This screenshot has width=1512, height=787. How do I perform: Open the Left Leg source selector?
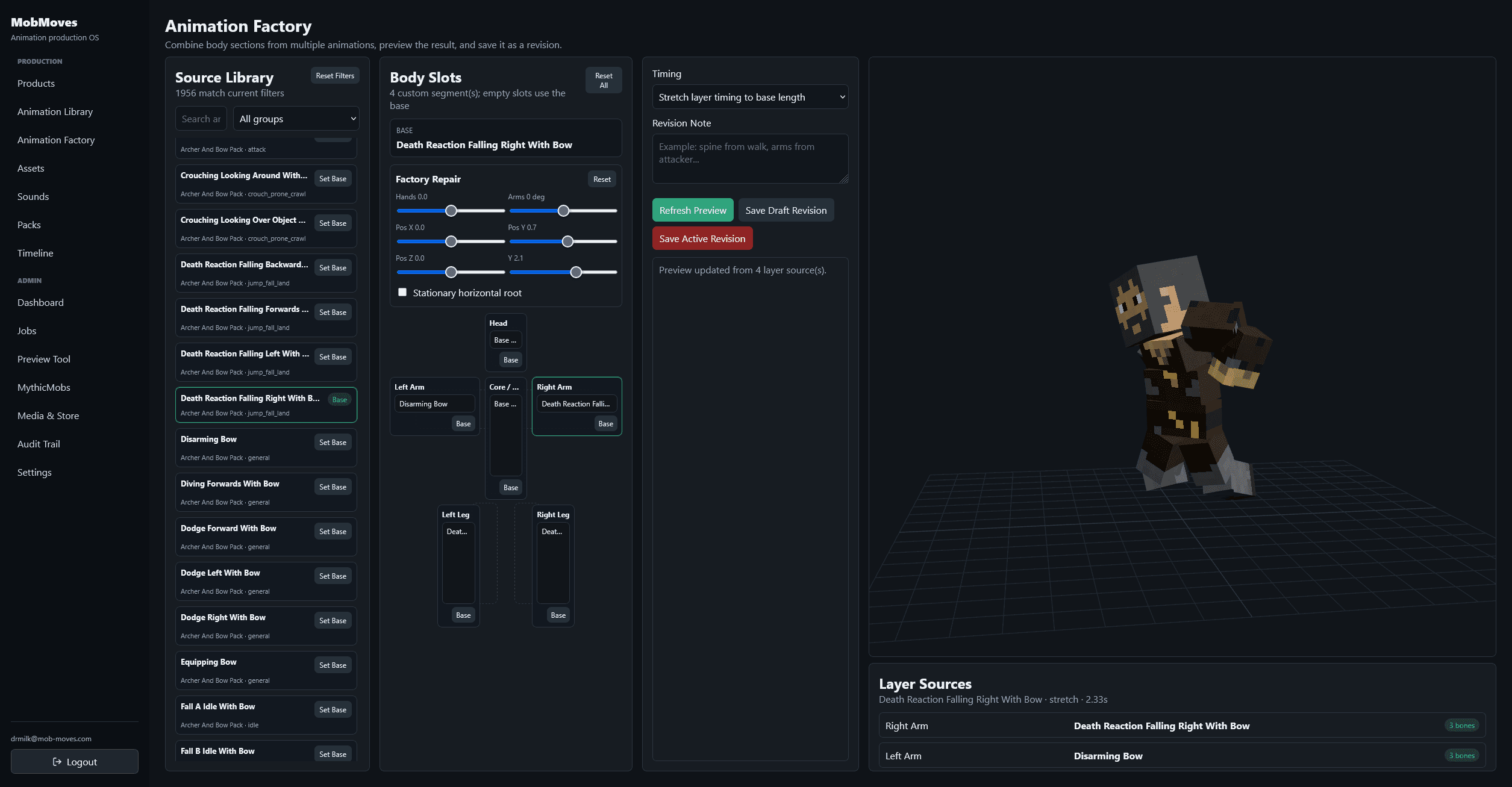[458, 563]
